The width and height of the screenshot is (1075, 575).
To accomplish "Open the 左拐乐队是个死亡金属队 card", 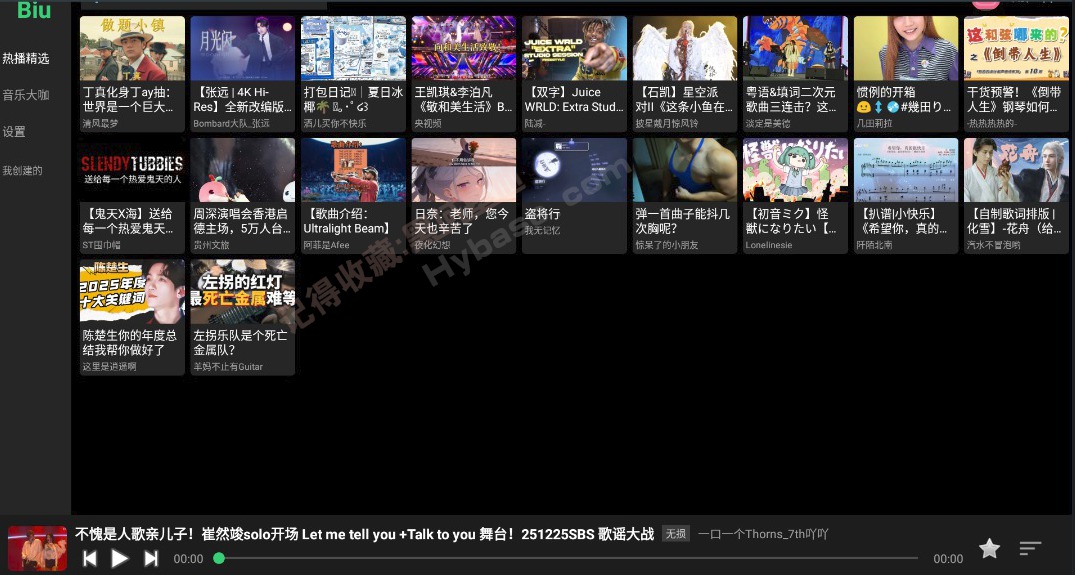I will tap(243, 317).
